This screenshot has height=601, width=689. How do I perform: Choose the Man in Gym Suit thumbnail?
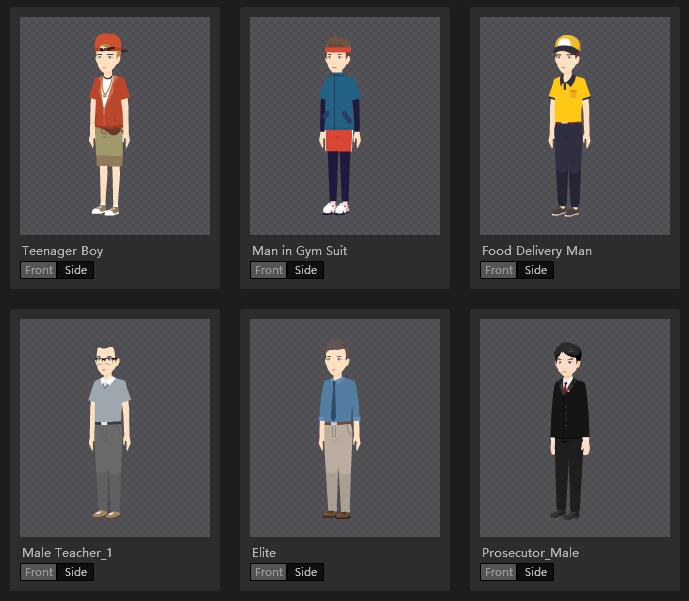click(x=345, y=126)
